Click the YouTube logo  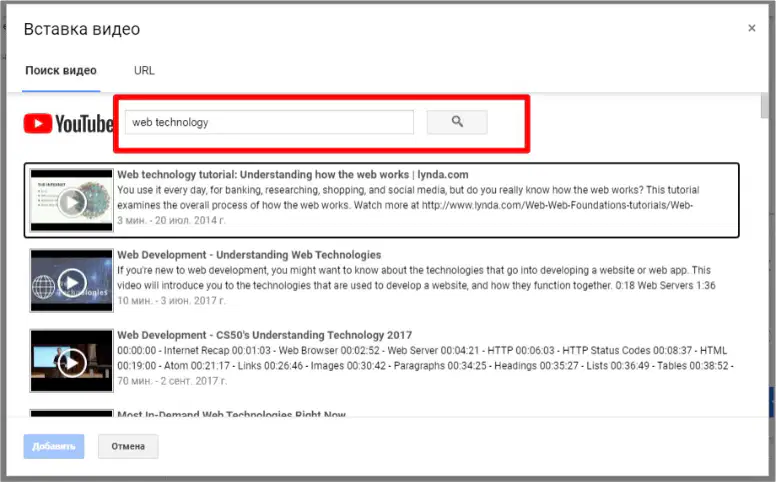coord(68,123)
